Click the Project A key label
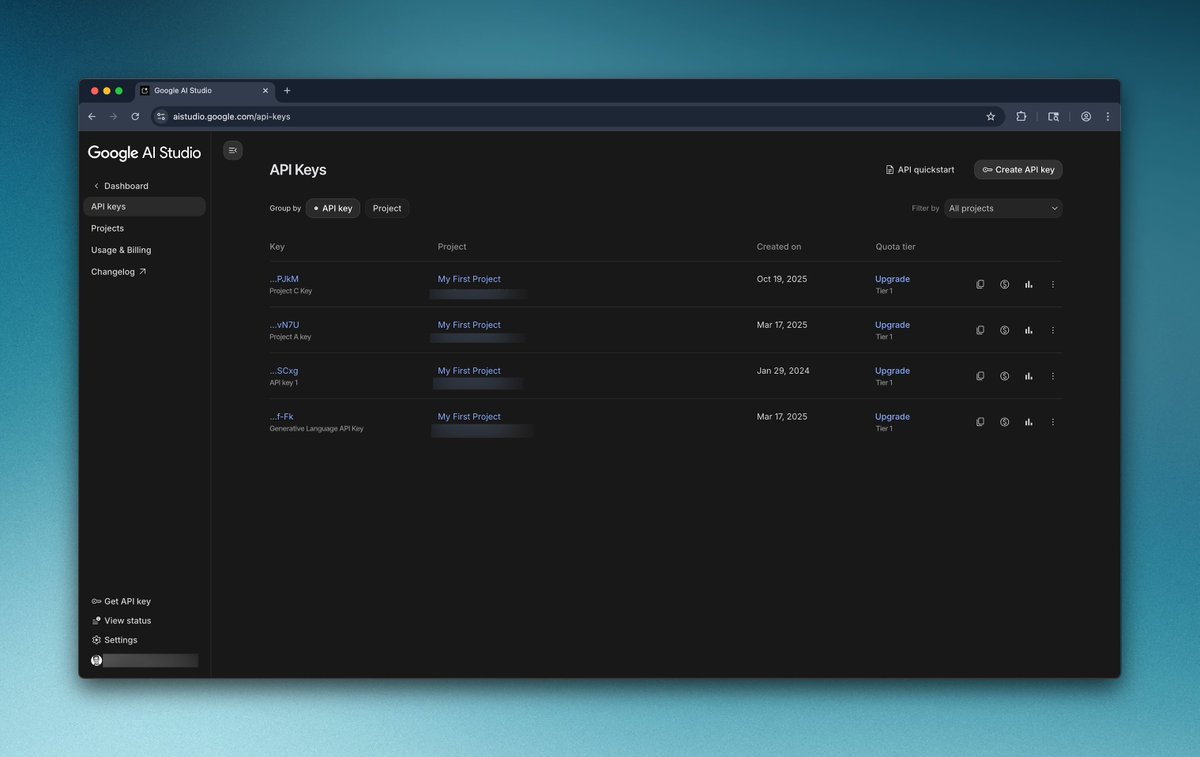Viewport: 1200px width, 757px height. coord(290,337)
